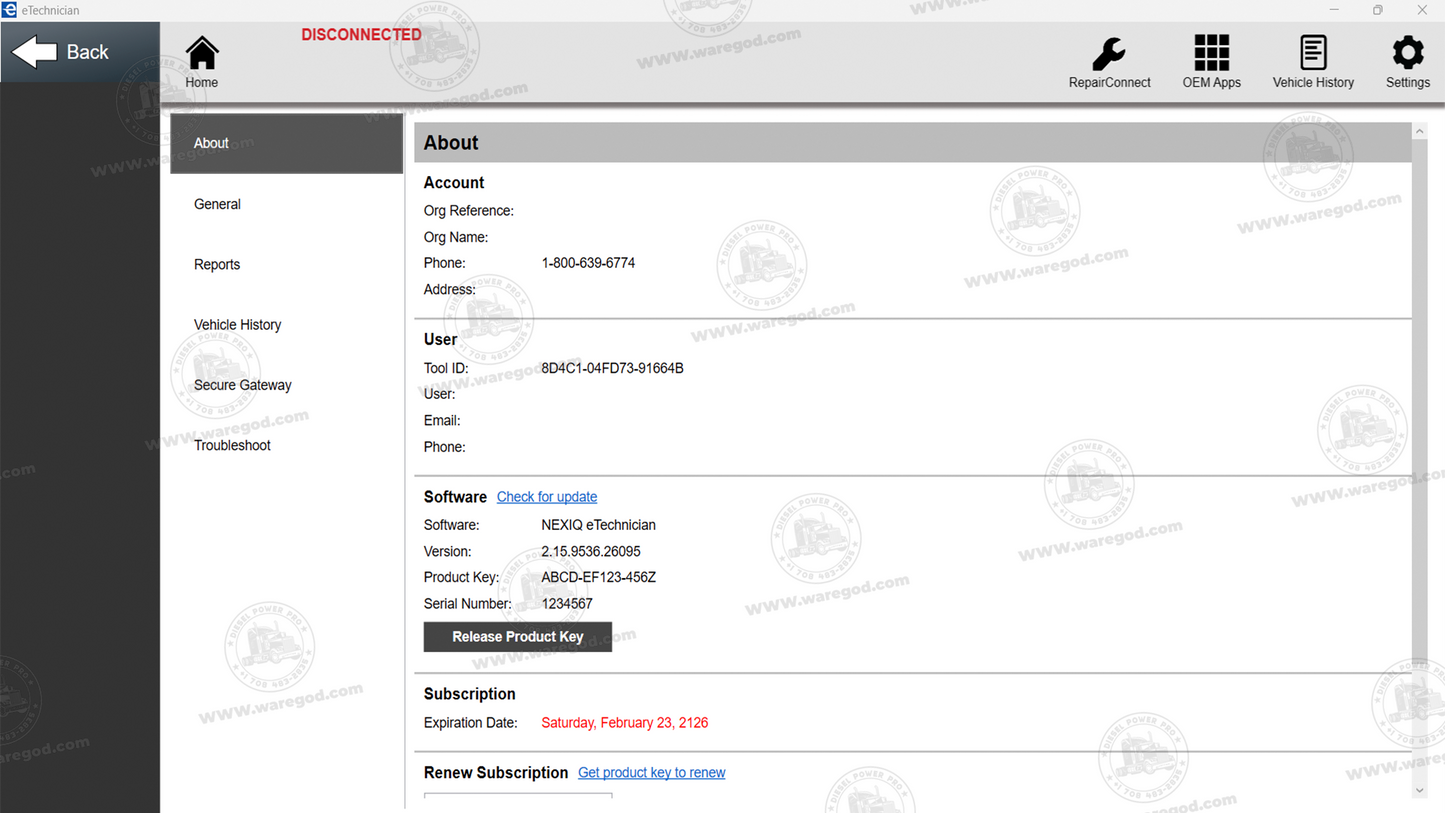The width and height of the screenshot is (1445, 813).
Task: Click the eTechnician icon in the title bar
Action: (10, 10)
